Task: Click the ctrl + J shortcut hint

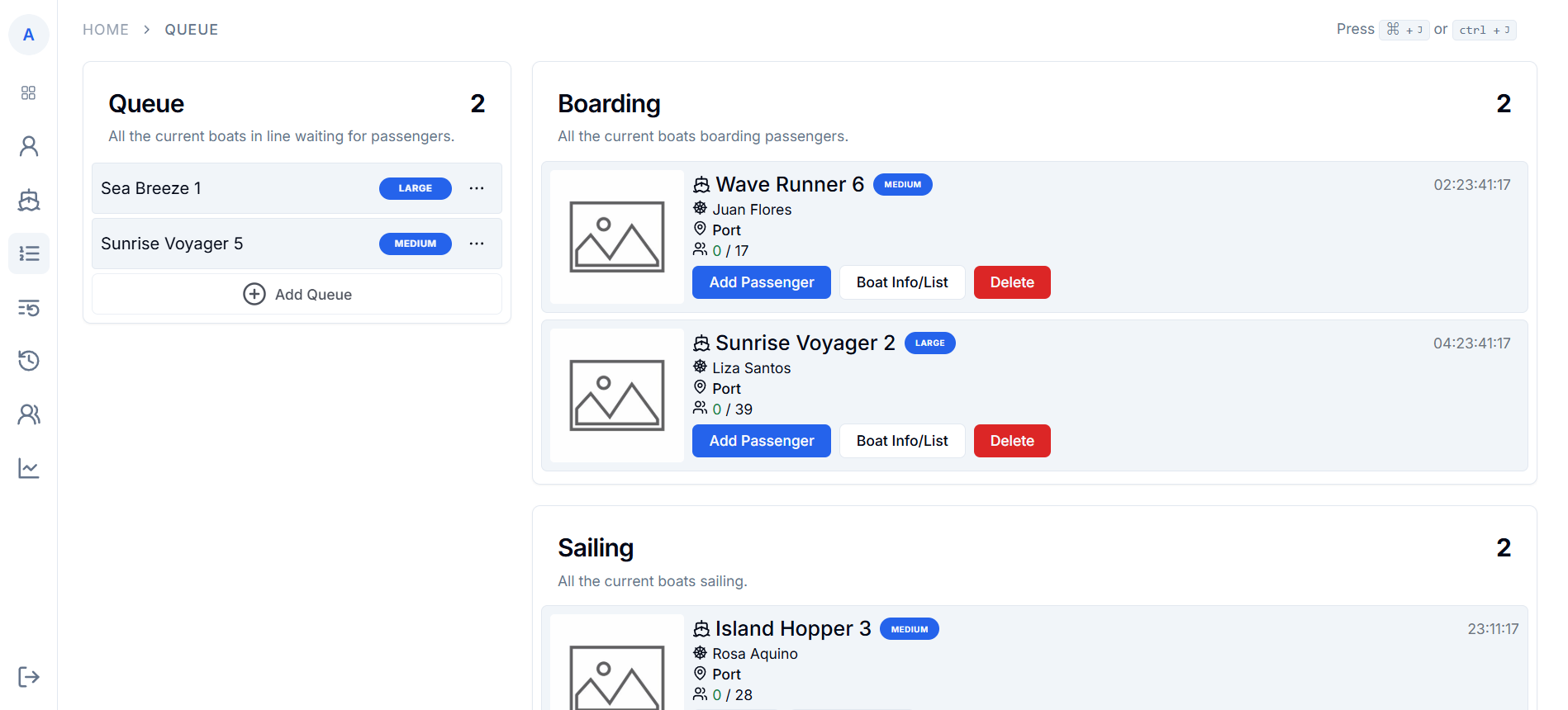Action: [1485, 30]
